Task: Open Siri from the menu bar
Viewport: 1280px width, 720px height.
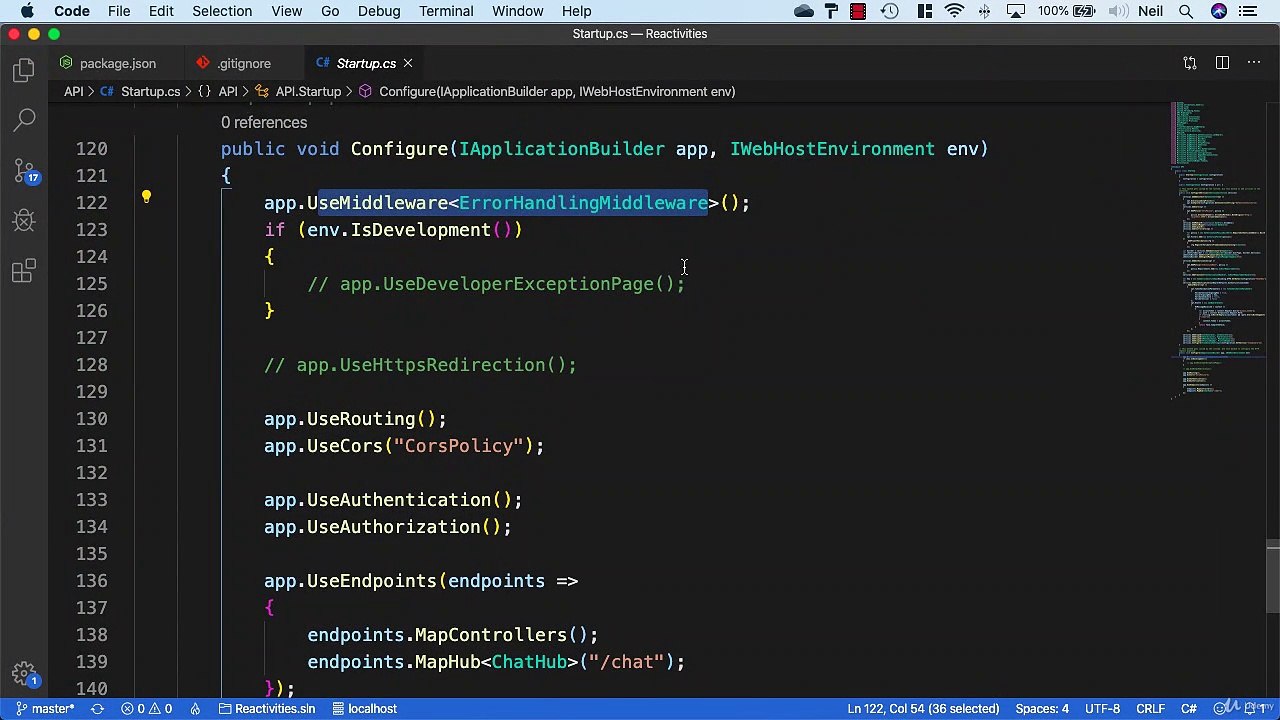Action: [x=1218, y=11]
